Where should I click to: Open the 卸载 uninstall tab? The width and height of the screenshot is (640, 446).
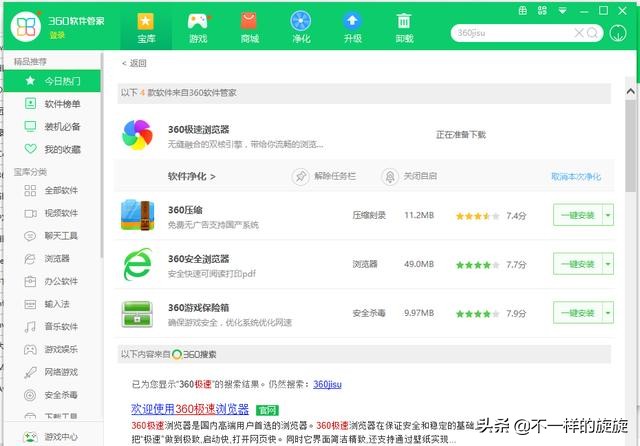click(x=404, y=28)
